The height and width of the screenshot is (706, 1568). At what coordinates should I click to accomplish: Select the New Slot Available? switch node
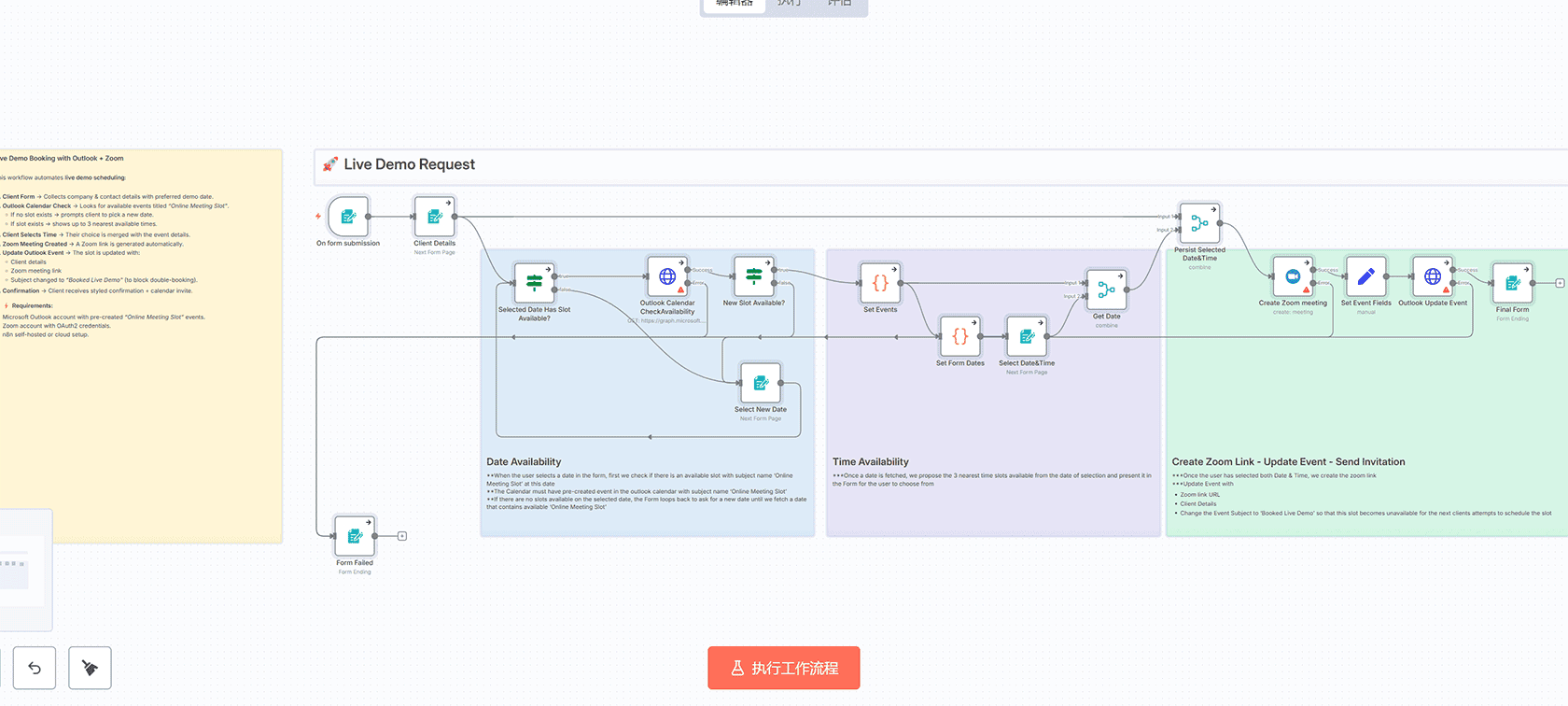tap(754, 276)
